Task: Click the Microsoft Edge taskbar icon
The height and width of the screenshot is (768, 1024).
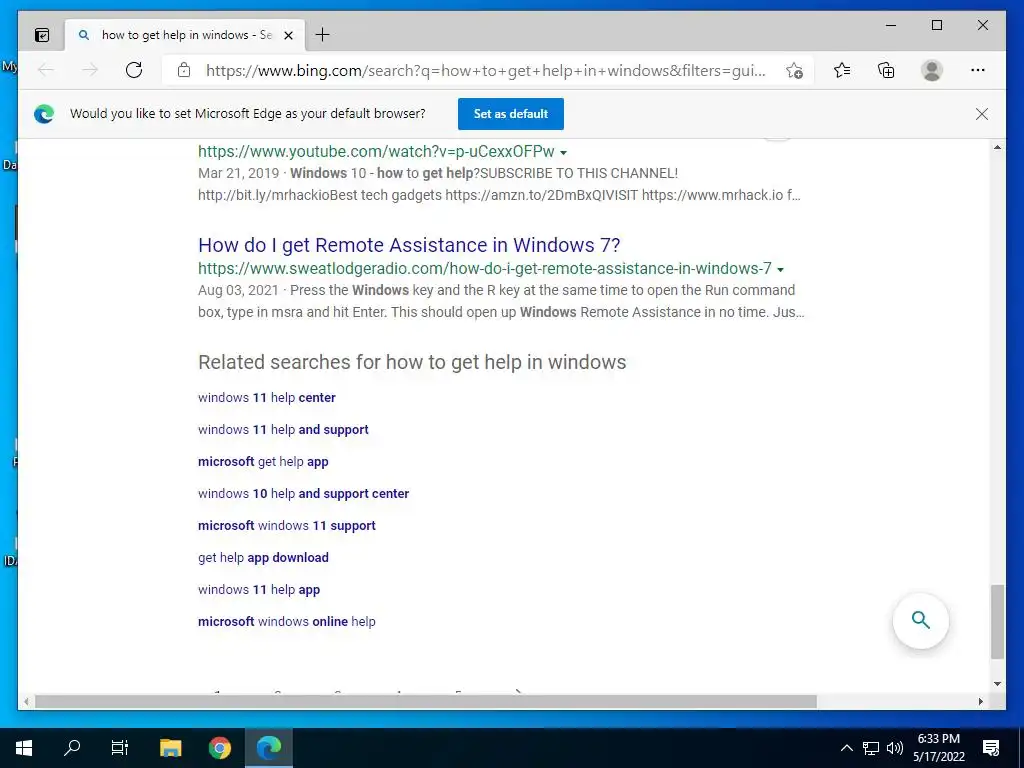Action: (268, 747)
